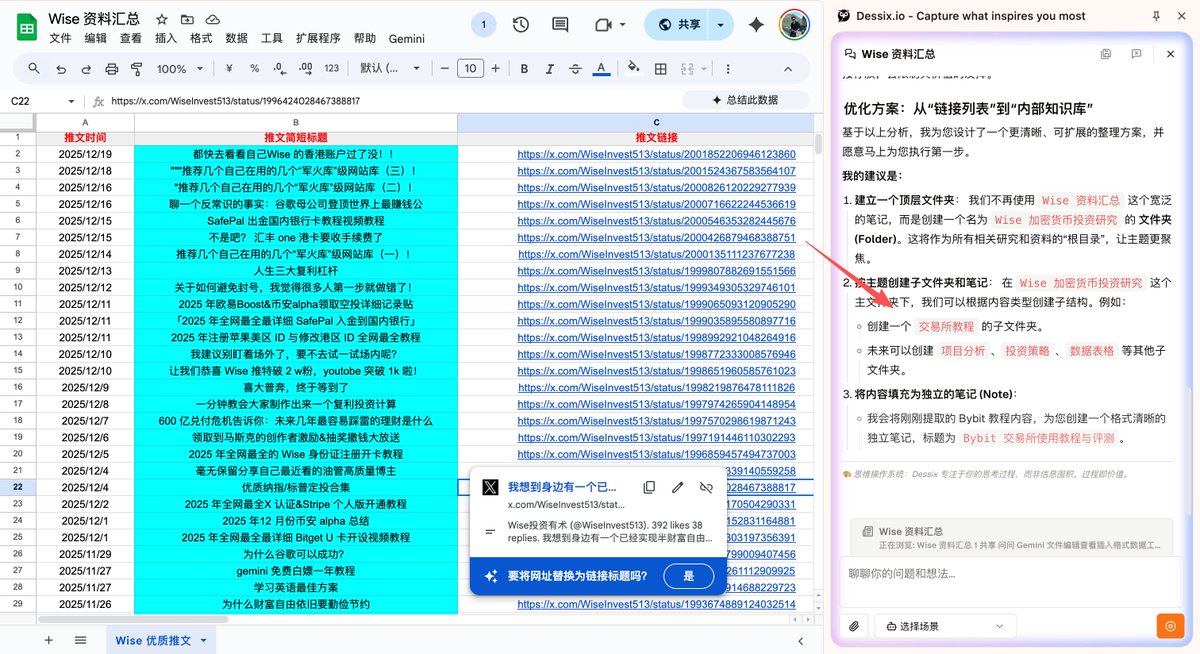Pin the Dessix.io side panel

pyautogui.click(x=1157, y=15)
